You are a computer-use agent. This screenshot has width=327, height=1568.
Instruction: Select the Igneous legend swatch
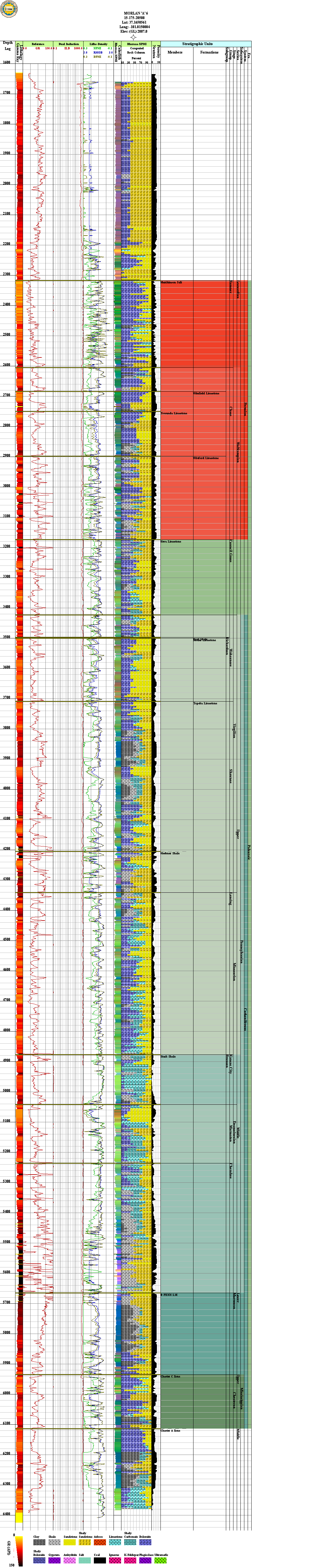(x=115, y=1560)
